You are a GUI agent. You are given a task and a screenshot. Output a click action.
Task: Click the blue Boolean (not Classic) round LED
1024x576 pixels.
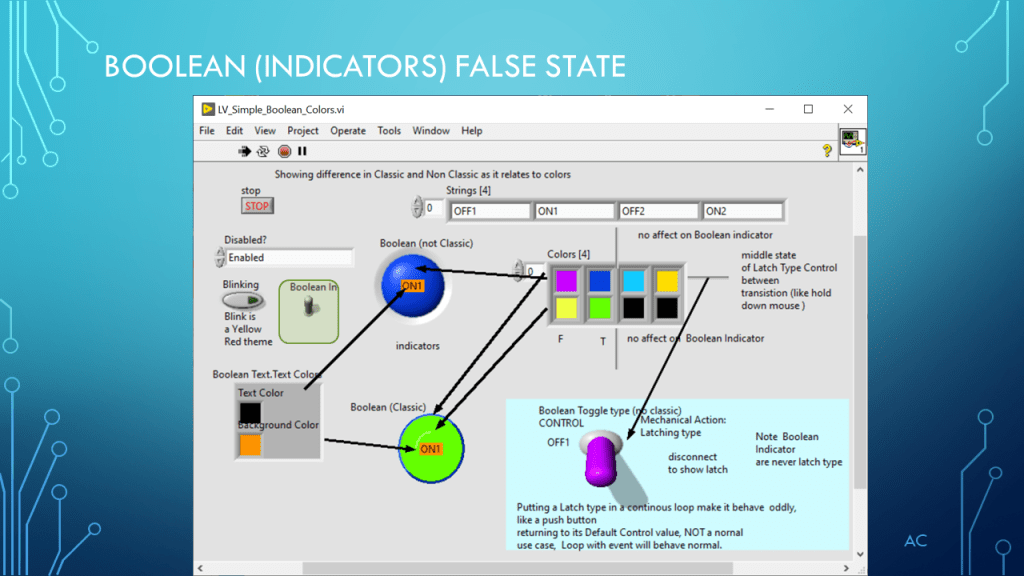point(411,285)
